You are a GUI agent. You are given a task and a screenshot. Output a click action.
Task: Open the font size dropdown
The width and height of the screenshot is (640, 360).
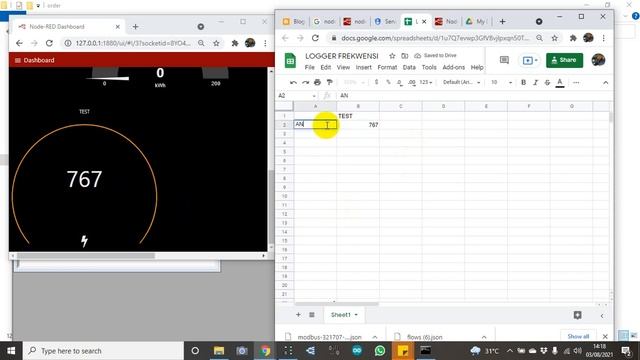pos(501,82)
